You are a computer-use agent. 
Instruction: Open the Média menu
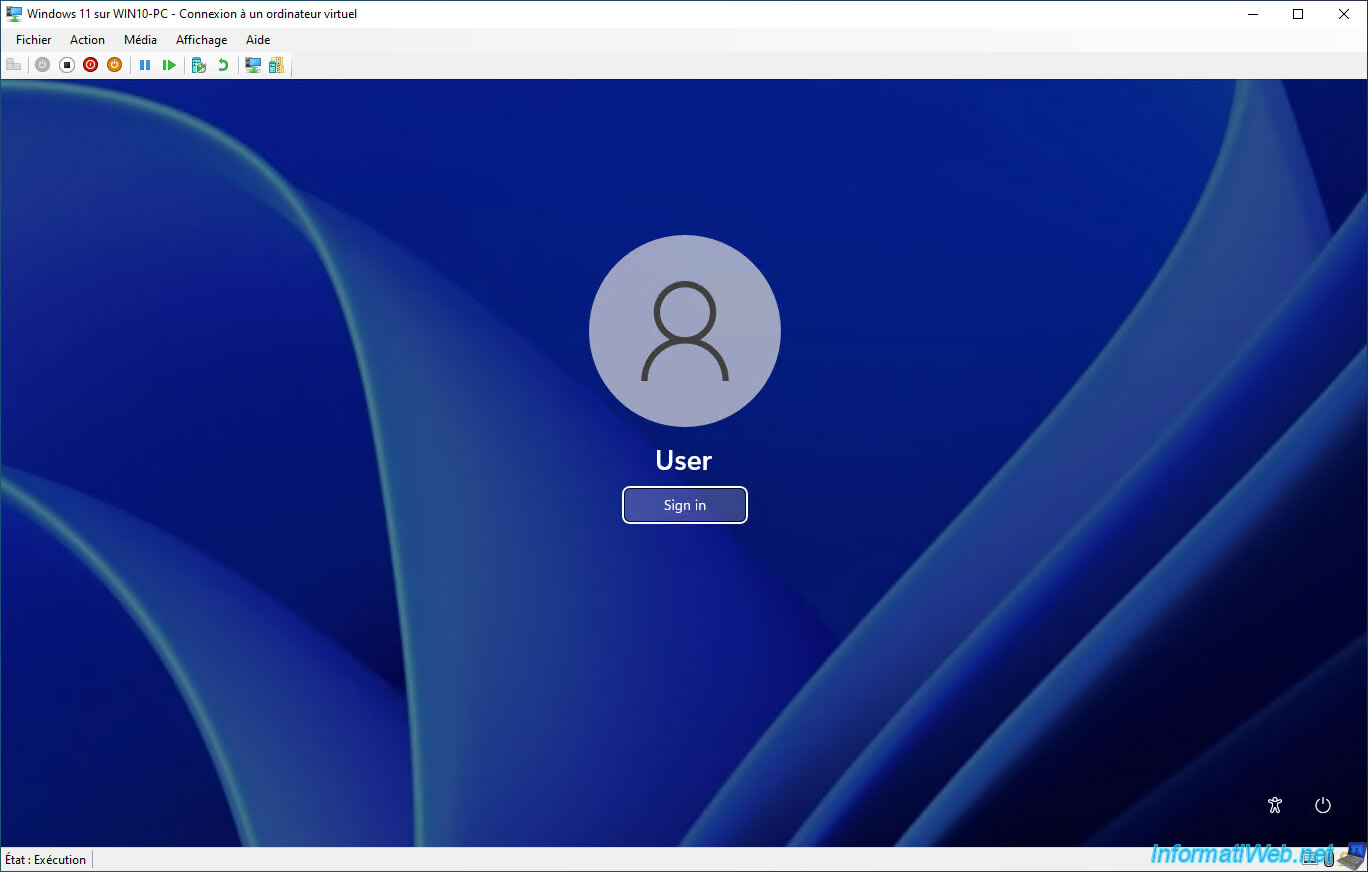click(x=140, y=40)
